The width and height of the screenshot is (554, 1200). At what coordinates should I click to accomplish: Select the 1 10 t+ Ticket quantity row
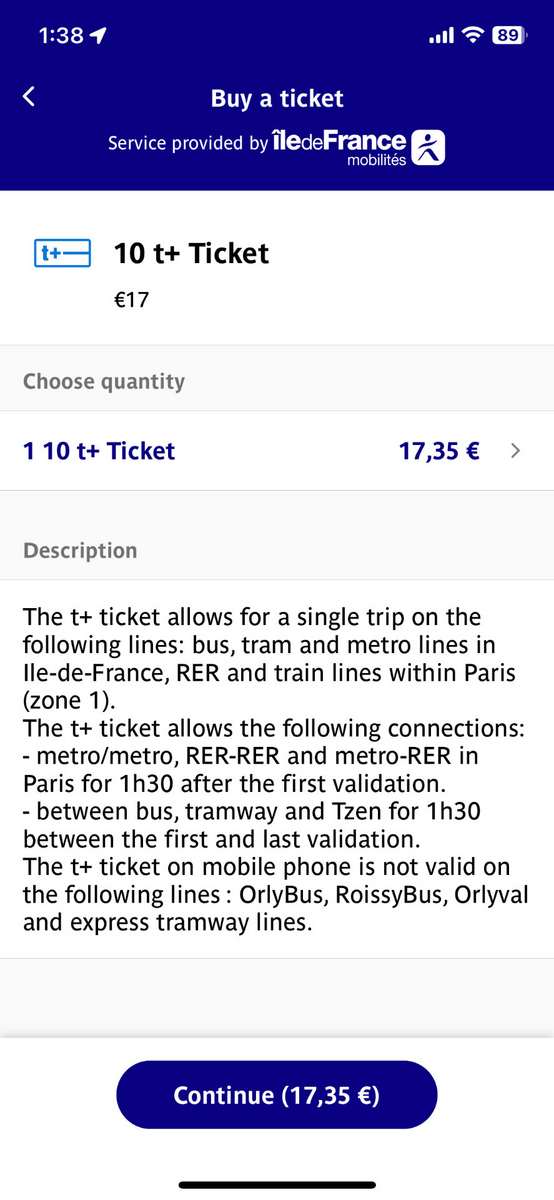[x=277, y=451]
